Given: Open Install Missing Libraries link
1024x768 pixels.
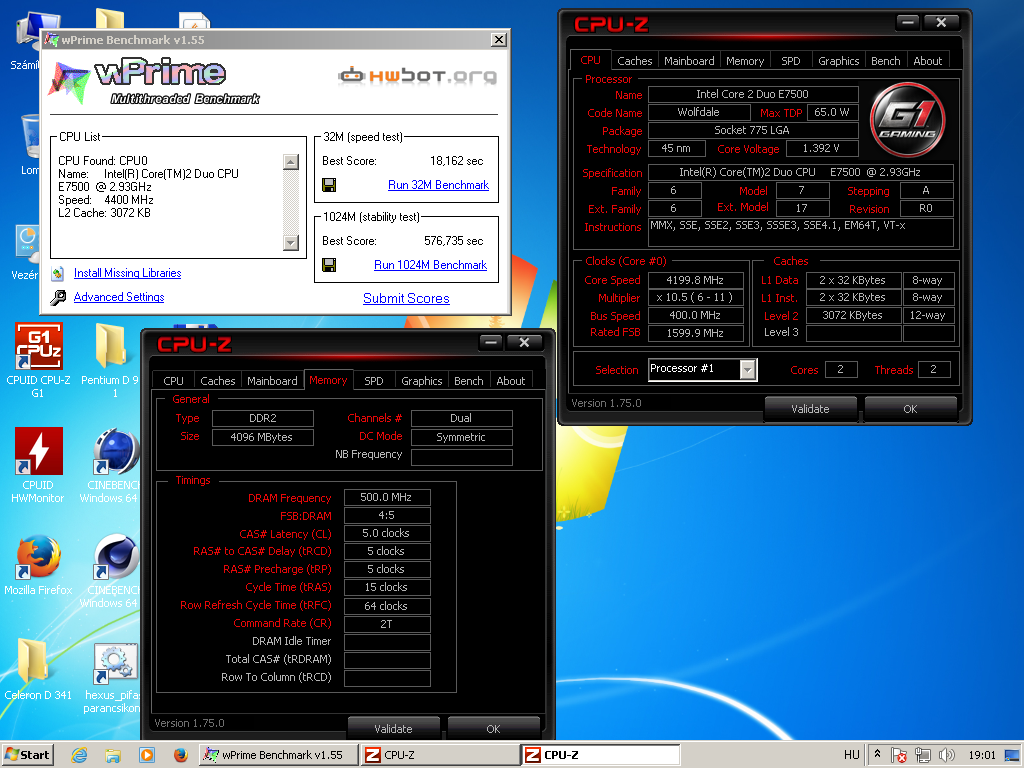Looking at the screenshot, I should [x=127, y=273].
